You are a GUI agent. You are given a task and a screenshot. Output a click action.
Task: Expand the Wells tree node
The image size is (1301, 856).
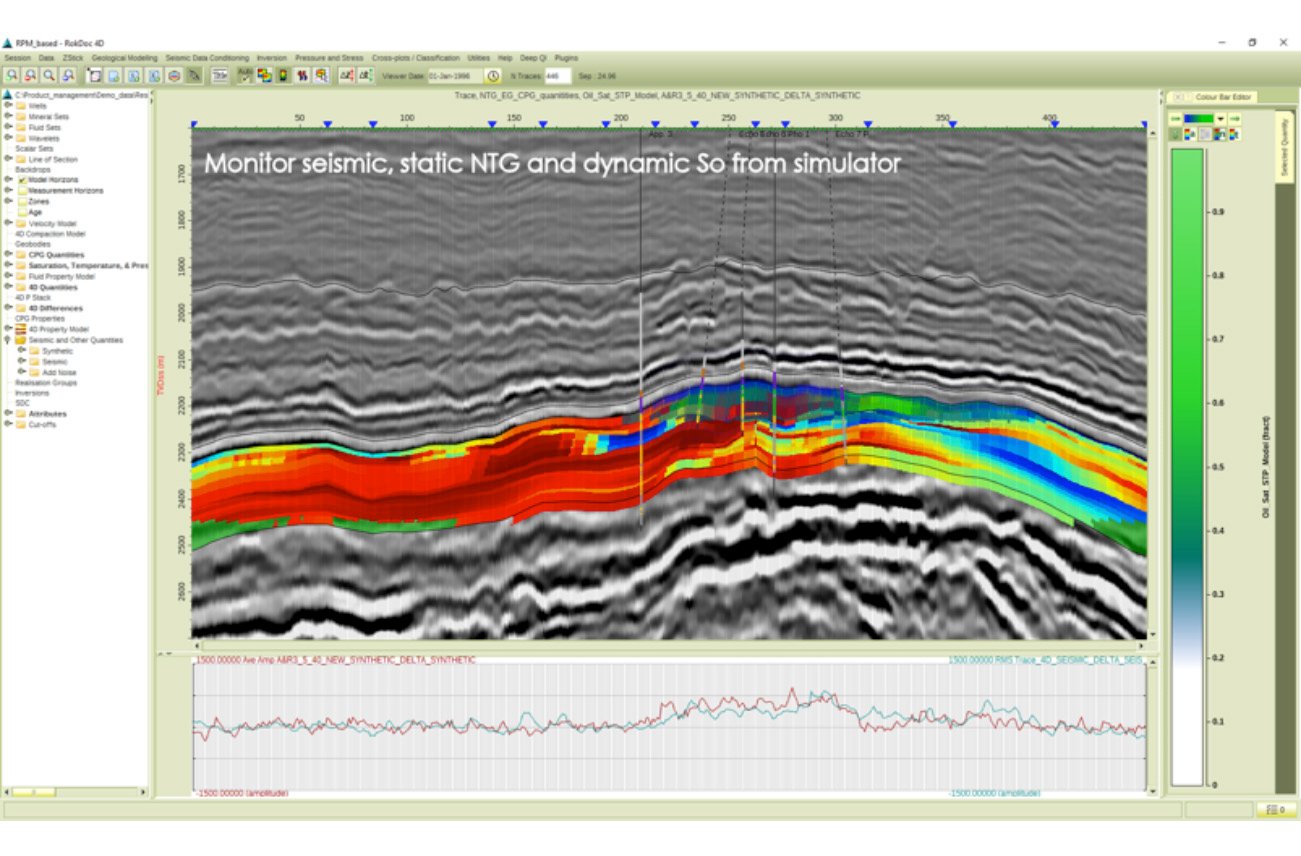[x=7, y=106]
